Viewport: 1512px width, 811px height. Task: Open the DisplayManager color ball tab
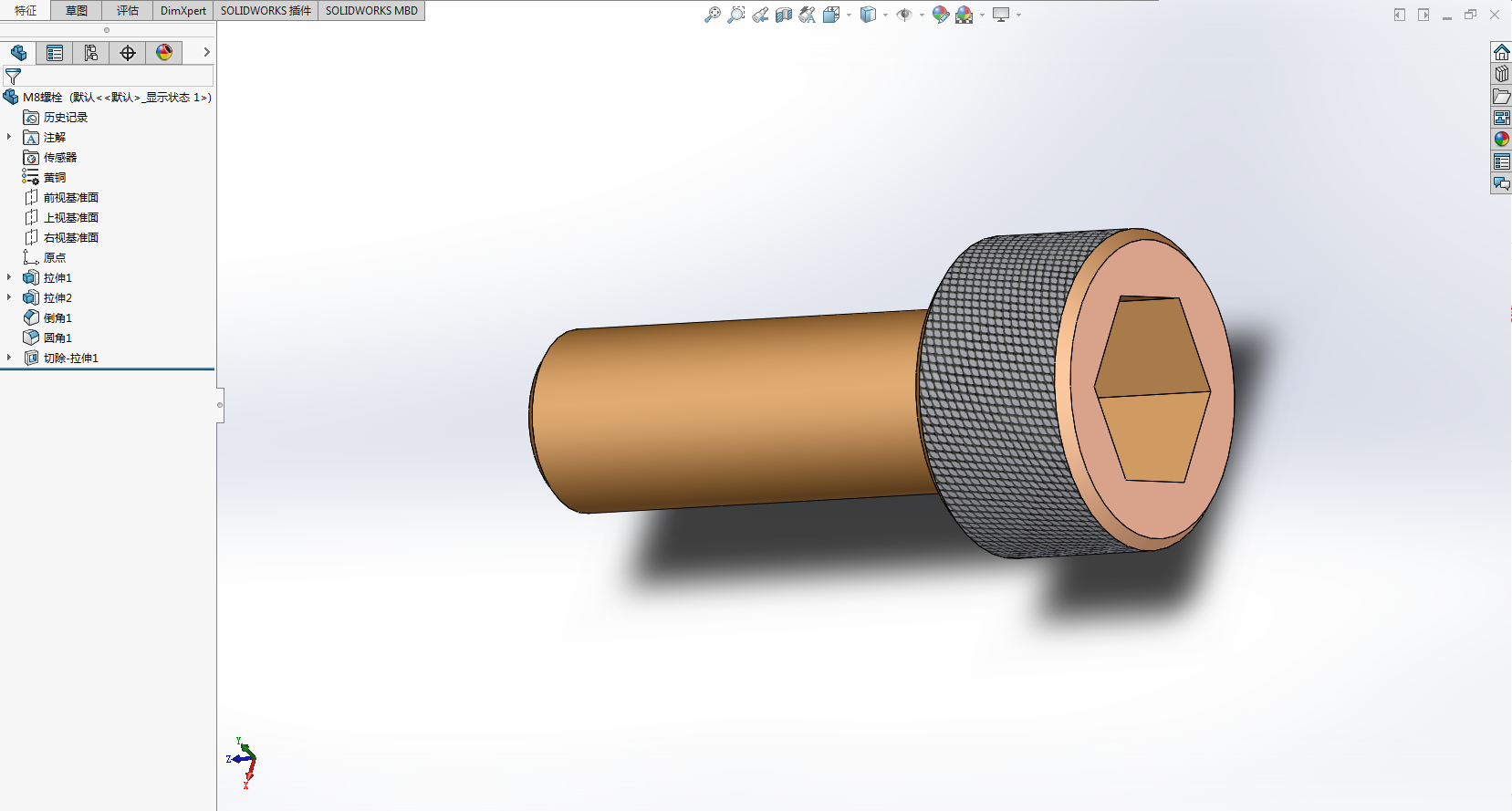click(164, 53)
